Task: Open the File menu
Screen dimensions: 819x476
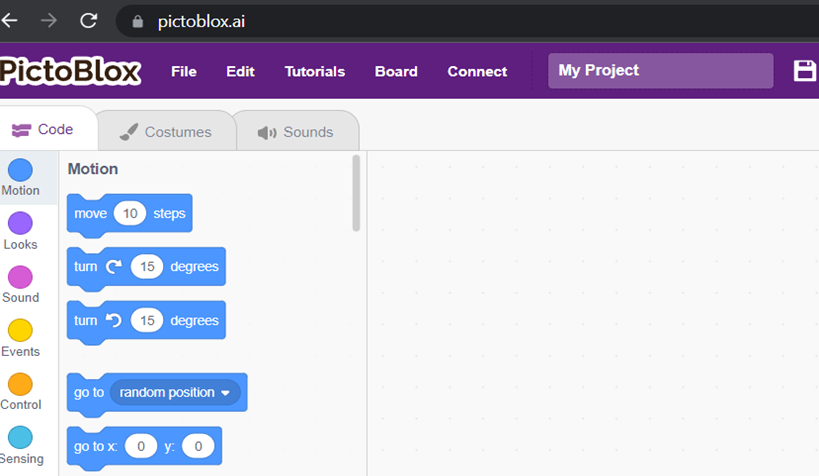Action: (184, 72)
